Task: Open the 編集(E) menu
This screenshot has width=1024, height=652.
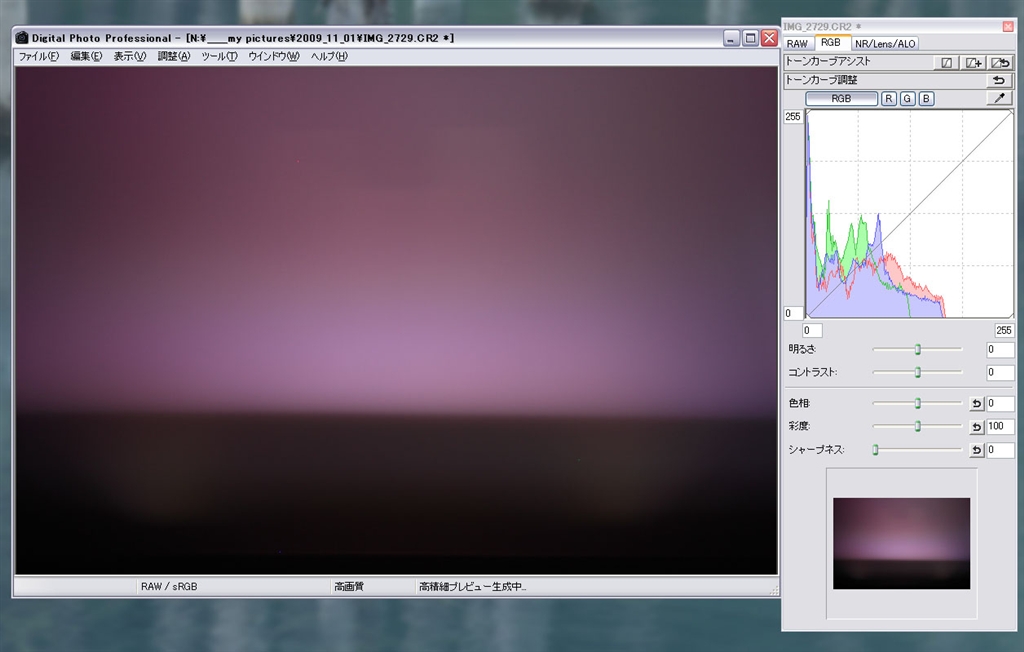Action: tap(86, 56)
